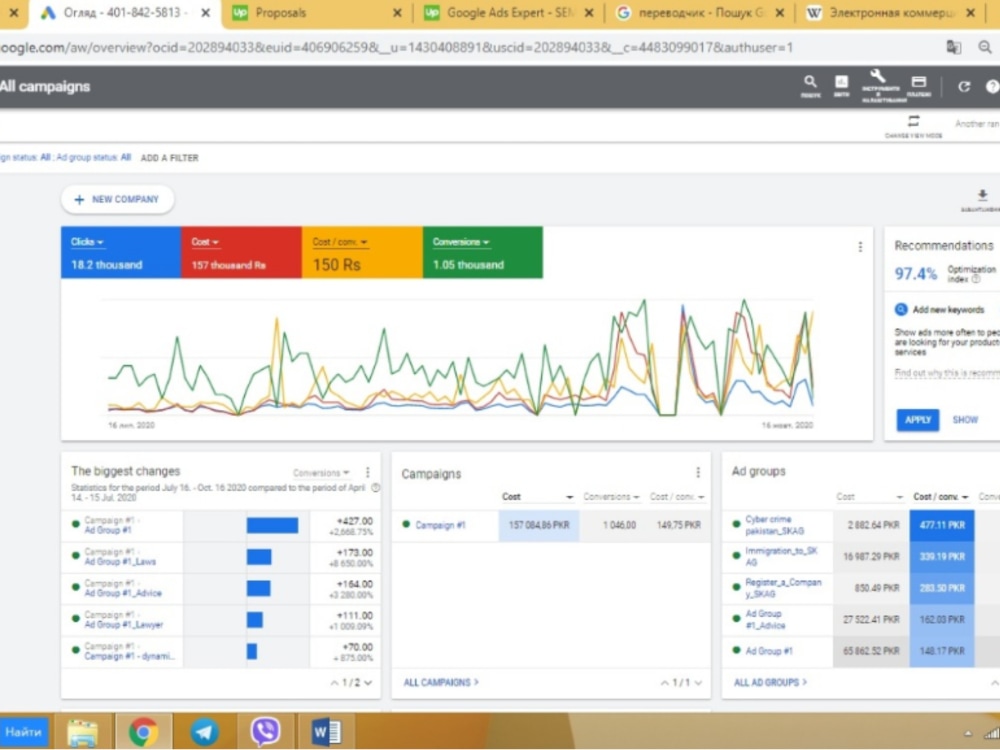Open Conversions column dropdown in Campaigns card
1000x750 pixels.
611,497
